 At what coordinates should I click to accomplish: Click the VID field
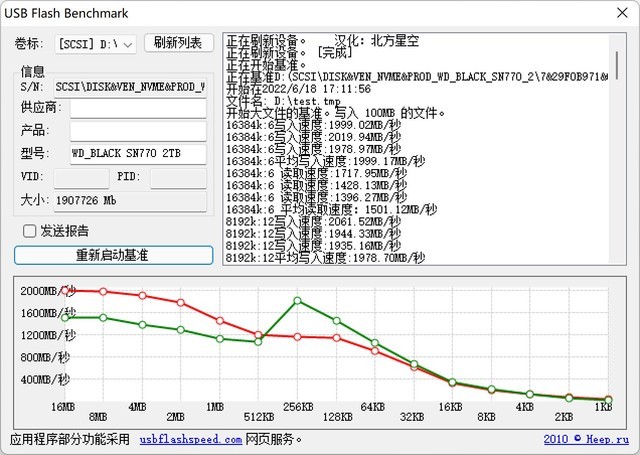pos(82,178)
